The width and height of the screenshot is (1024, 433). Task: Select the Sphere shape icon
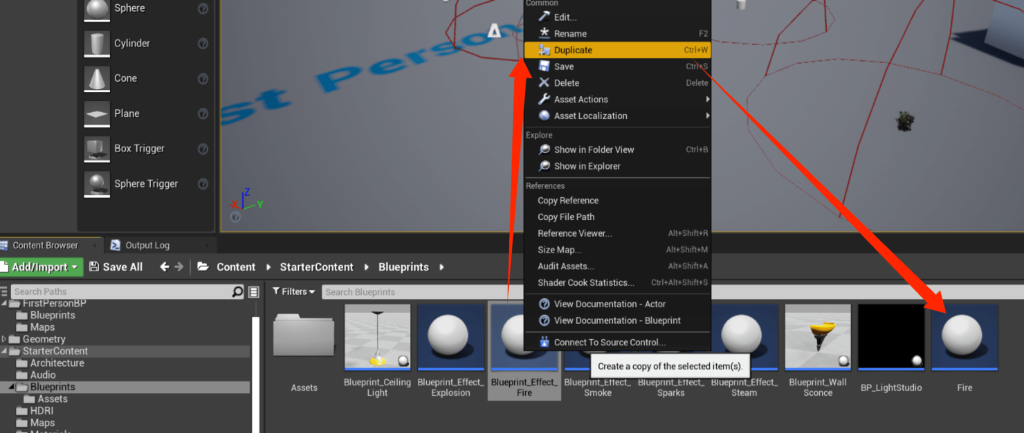[x=97, y=9]
